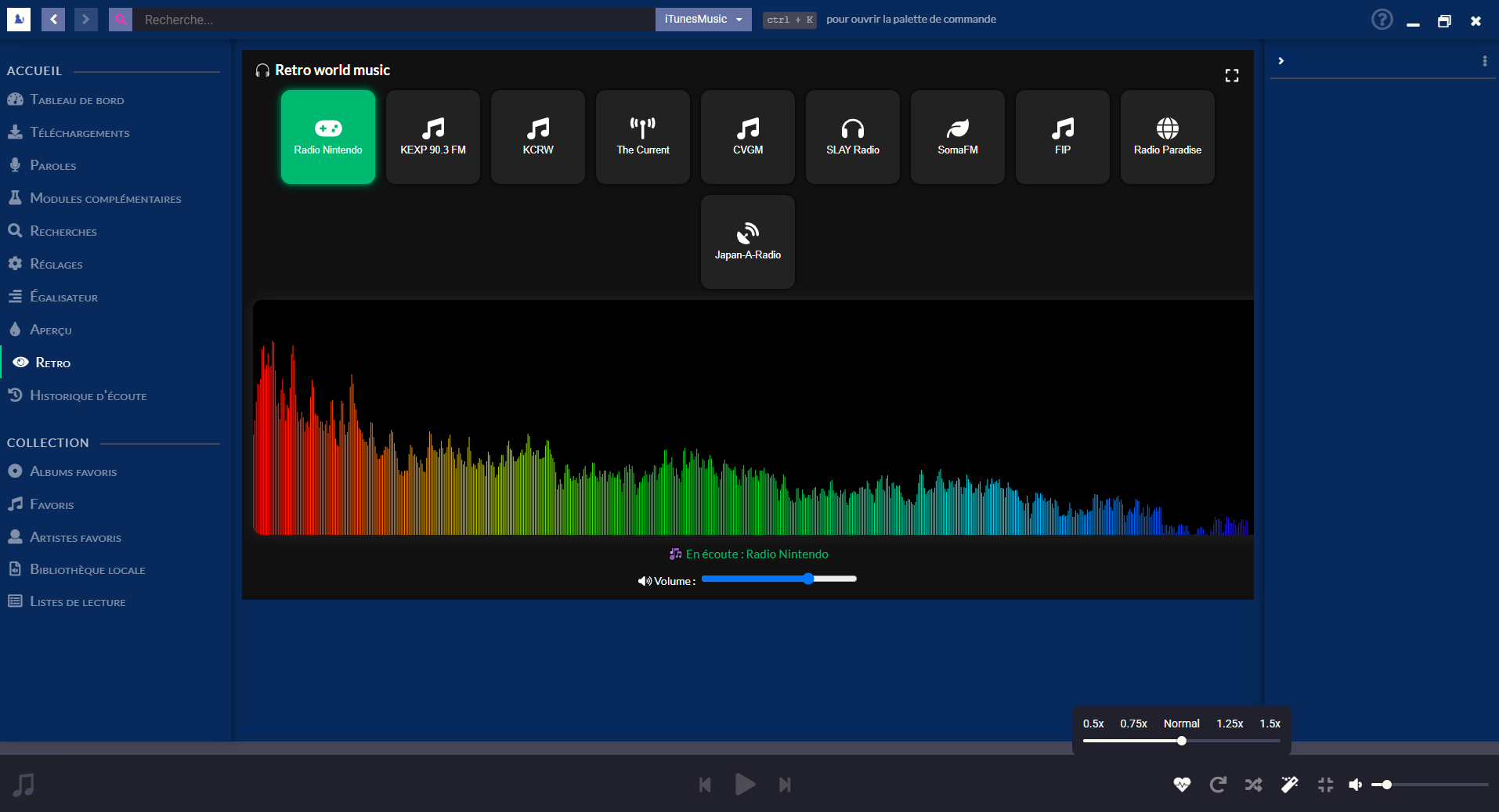Image resolution: width=1499 pixels, height=812 pixels.
Task: Adjust the playback speed slider
Action: (x=1182, y=741)
